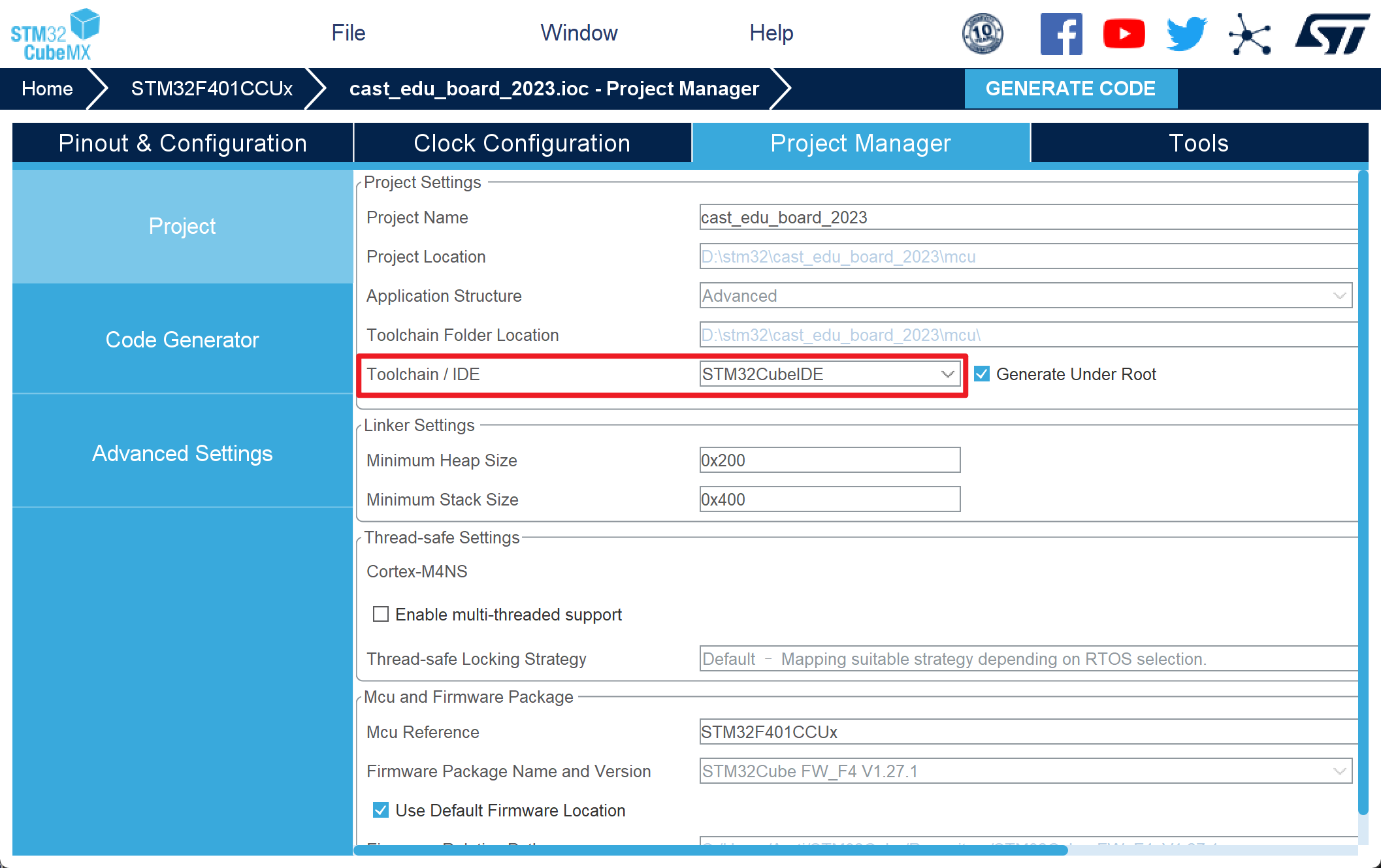Expand the Application Structure dropdown
Screen dimensions: 1381x868
coord(1026,296)
